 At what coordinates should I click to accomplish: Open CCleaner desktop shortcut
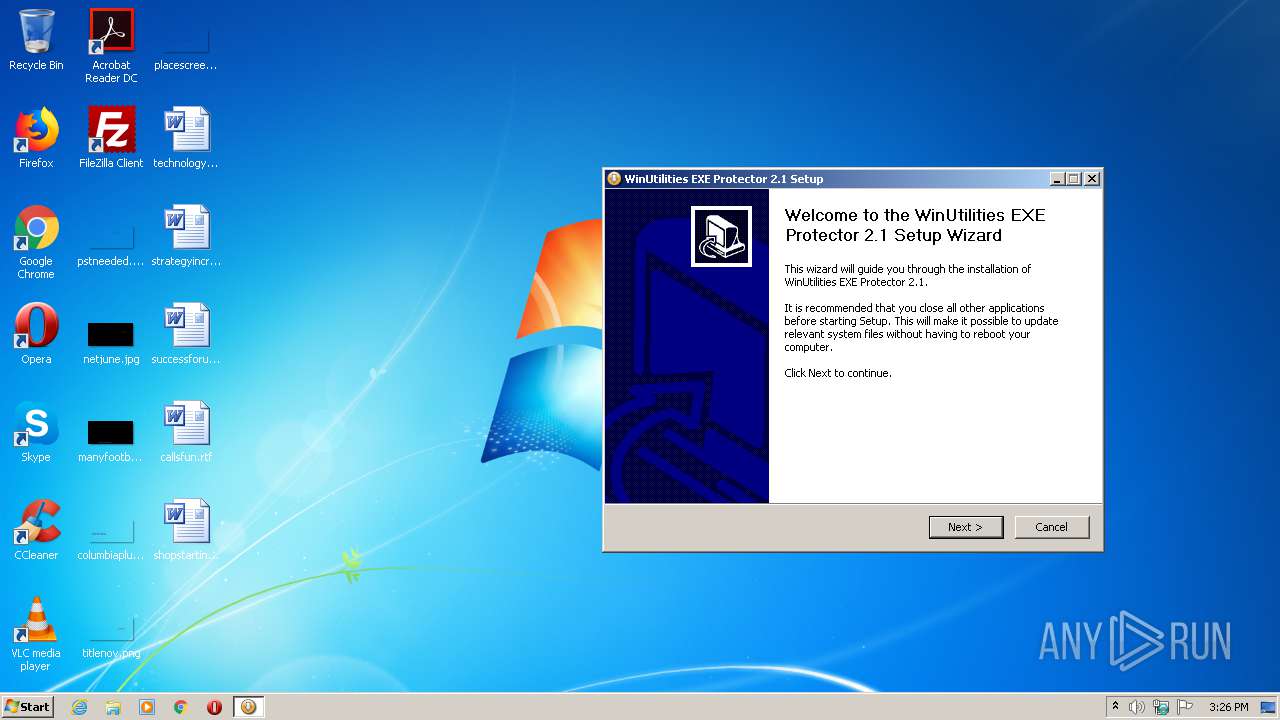click(36, 531)
